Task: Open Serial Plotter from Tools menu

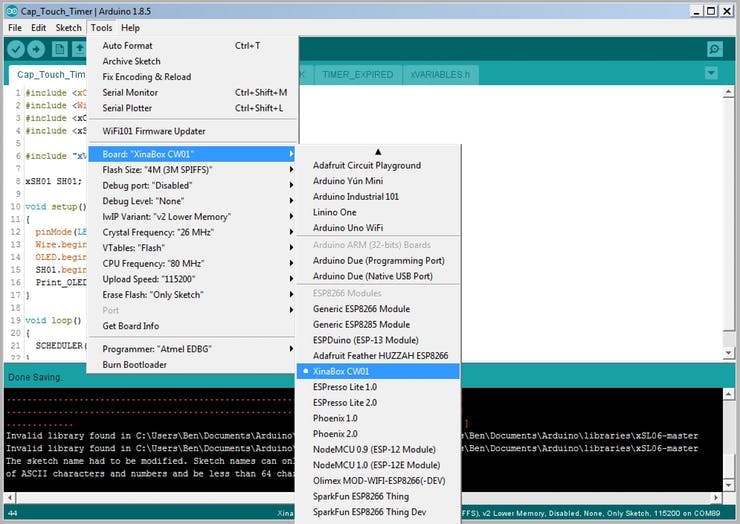Action: pos(193,108)
